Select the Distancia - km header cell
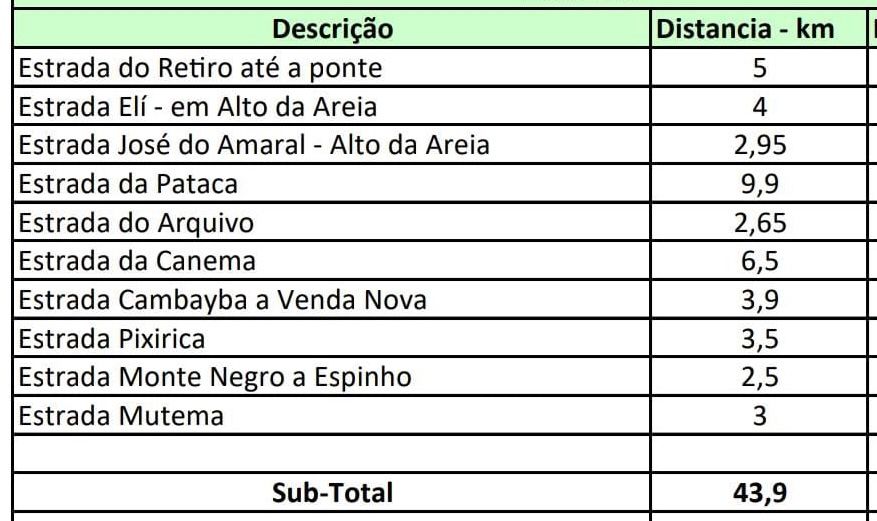The height and width of the screenshot is (521, 877). coord(759,29)
